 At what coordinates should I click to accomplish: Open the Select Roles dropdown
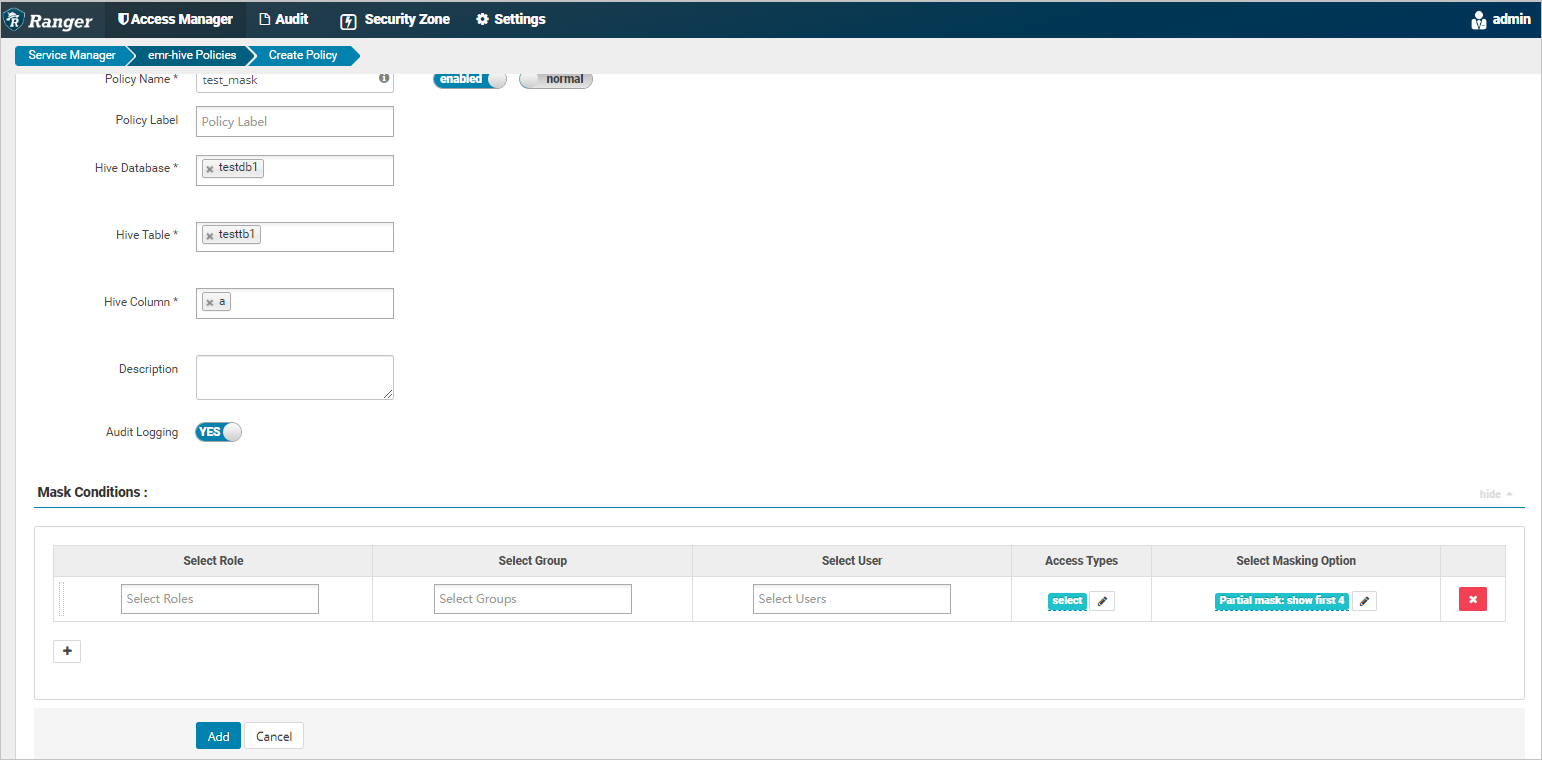click(220, 599)
